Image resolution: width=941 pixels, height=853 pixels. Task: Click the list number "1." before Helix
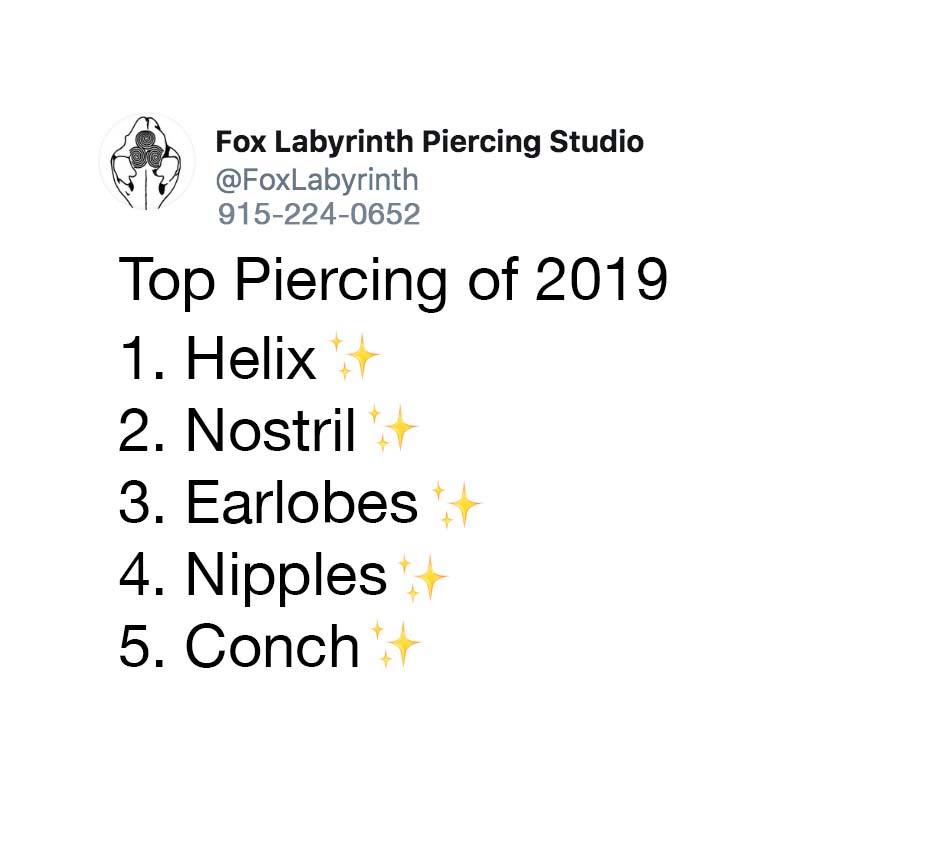tap(142, 358)
